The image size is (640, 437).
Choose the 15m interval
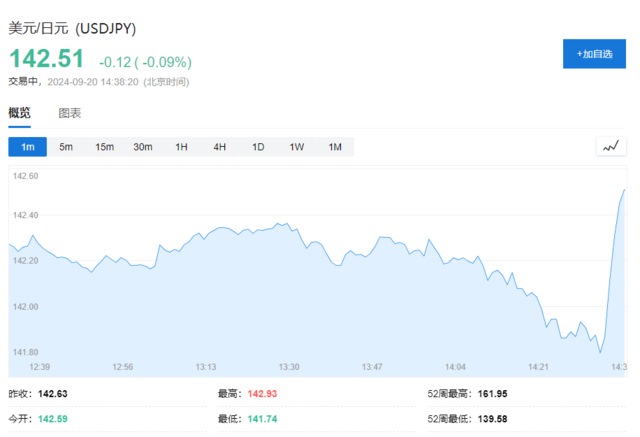tap(104, 147)
